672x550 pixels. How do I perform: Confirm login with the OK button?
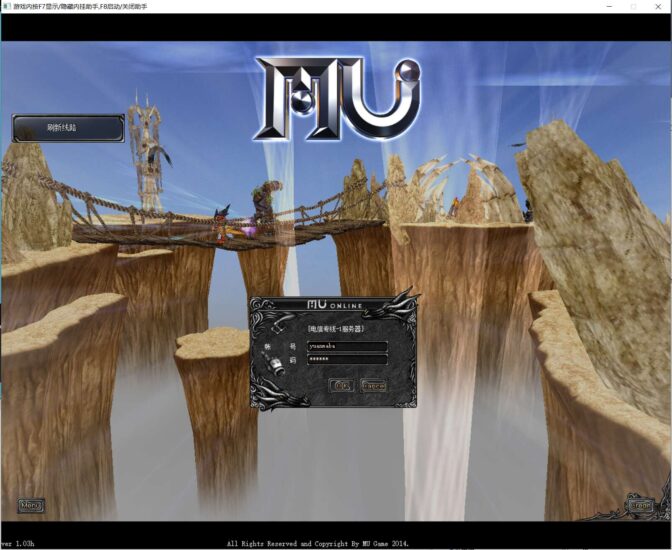click(341, 385)
